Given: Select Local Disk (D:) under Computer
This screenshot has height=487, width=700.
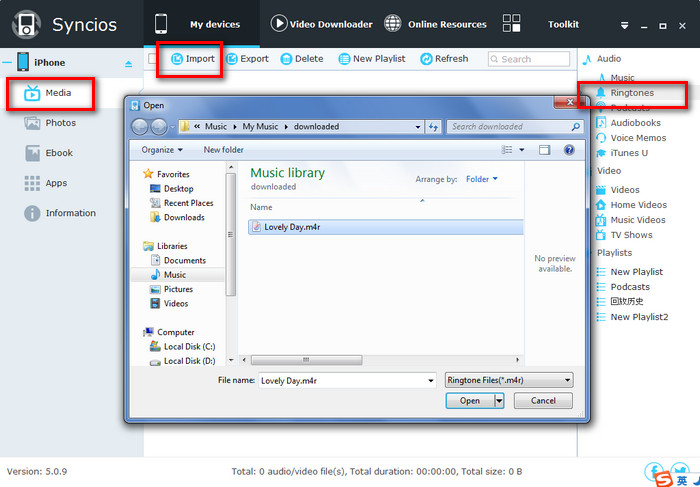Looking at the screenshot, I should click(189, 361).
